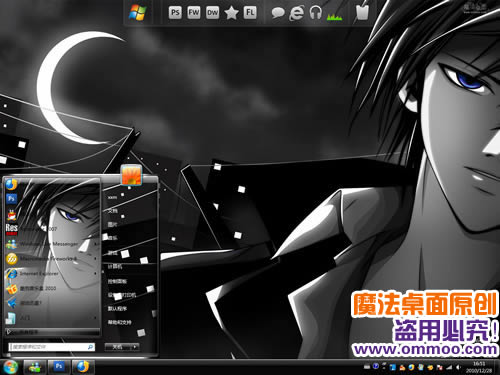Click the Windows flag logo in the dock
This screenshot has width=500, height=375.
[137, 13]
